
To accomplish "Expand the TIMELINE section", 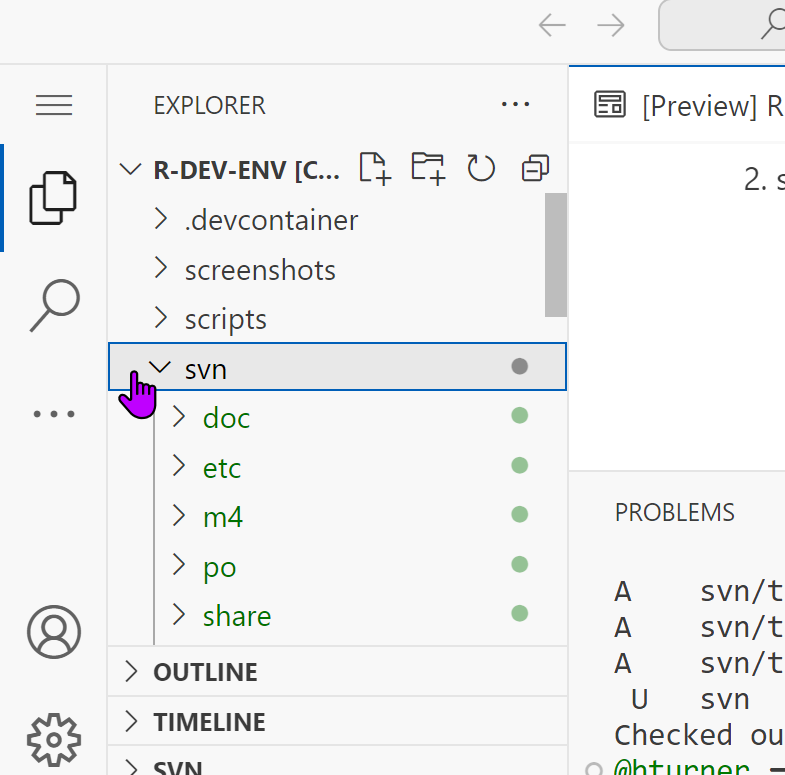I will [x=209, y=722].
